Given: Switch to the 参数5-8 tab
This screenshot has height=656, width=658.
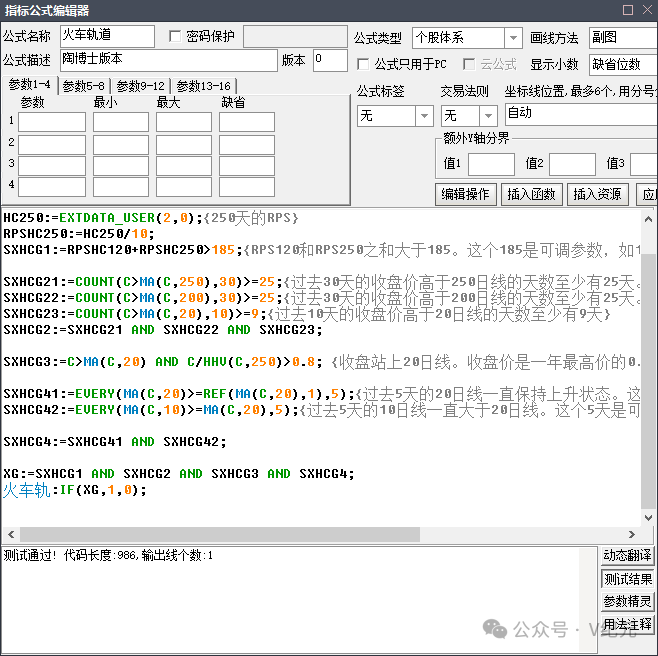Looking at the screenshot, I should click(x=84, y=86).
